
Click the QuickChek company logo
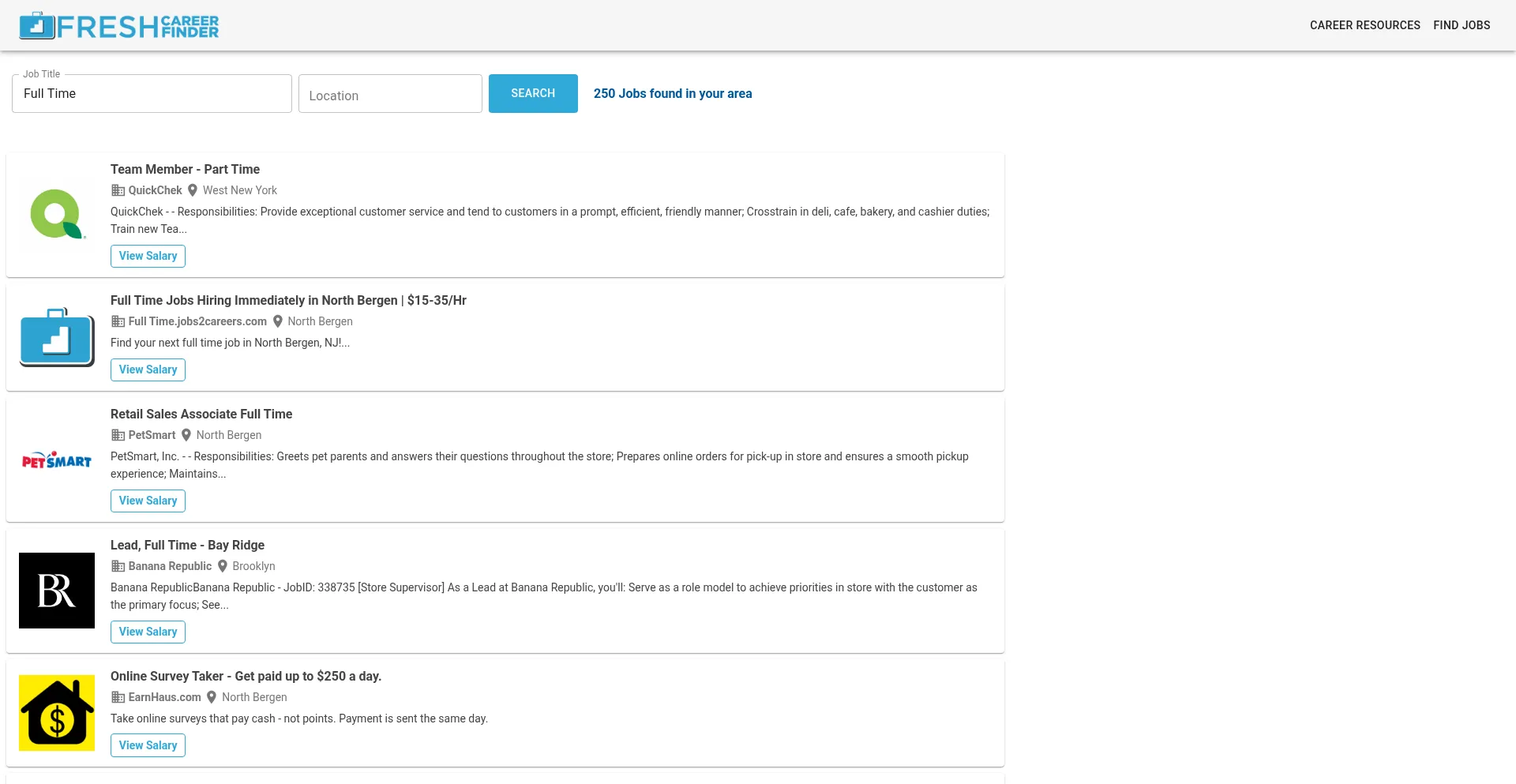(x=57, y=214)
